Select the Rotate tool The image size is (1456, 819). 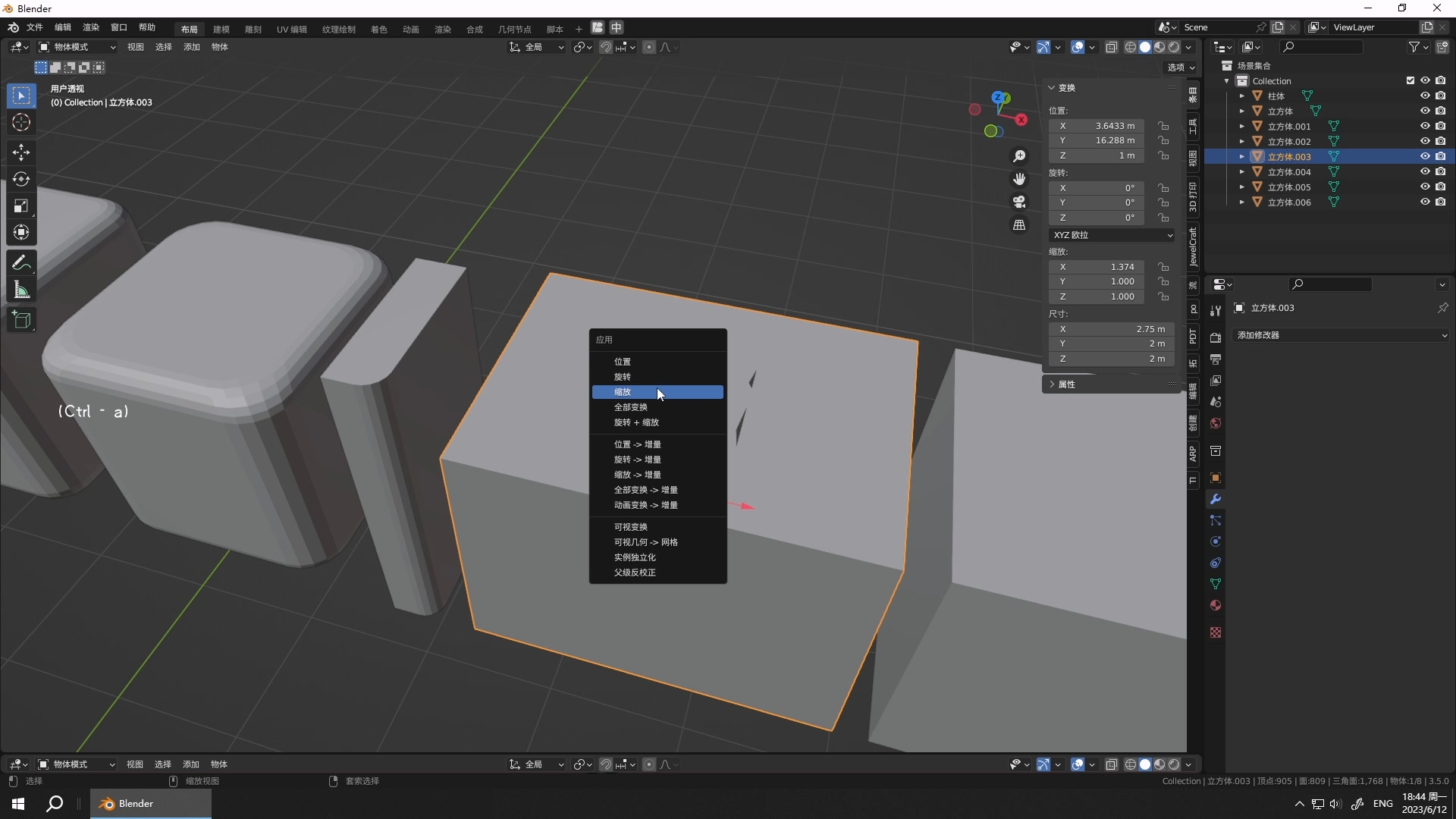21,179
